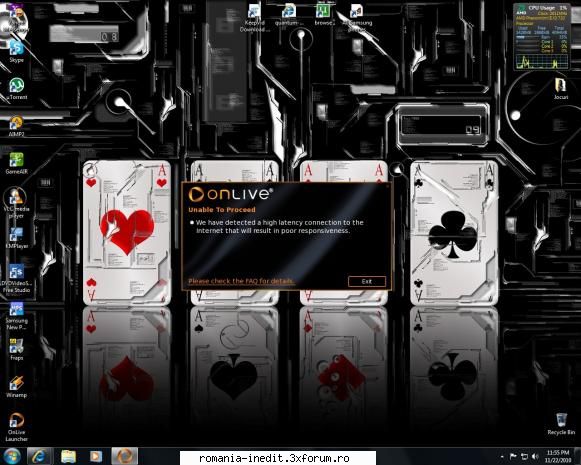The height and width of the screenshot is (465, 581).
Task: Click Exit in the OnLive dialog
Action: tap(366, 281)
